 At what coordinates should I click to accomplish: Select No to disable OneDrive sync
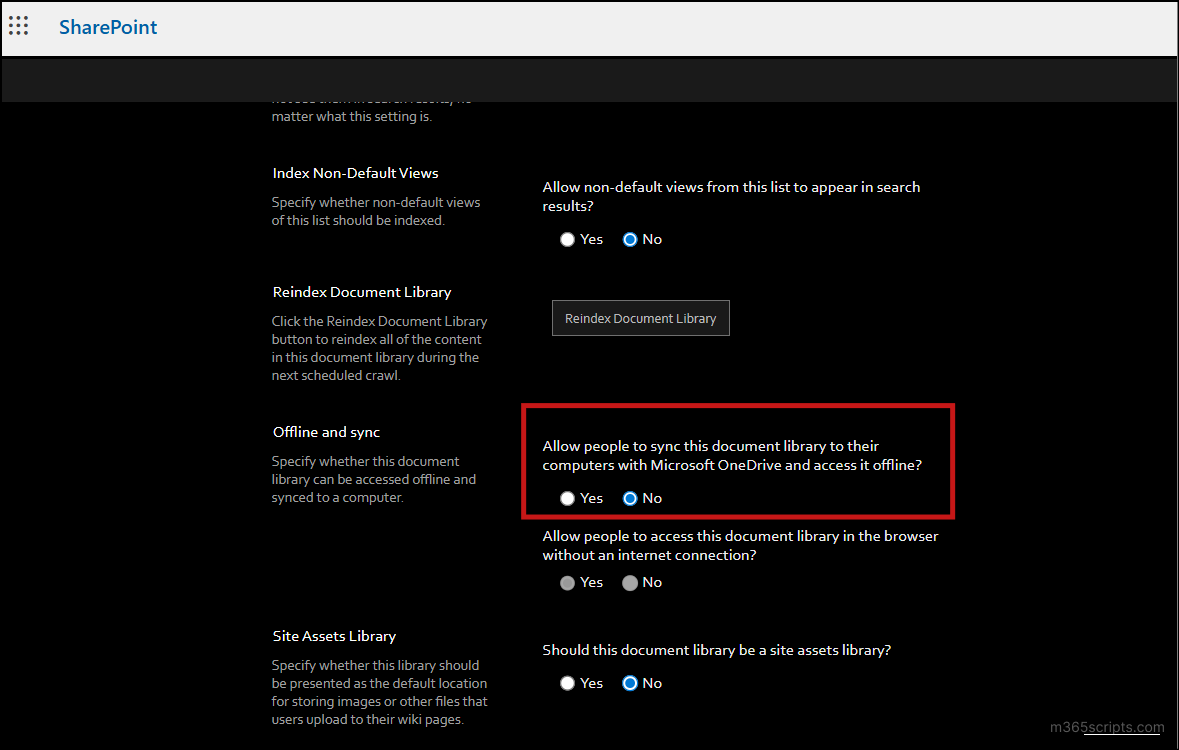pos(630,498)
